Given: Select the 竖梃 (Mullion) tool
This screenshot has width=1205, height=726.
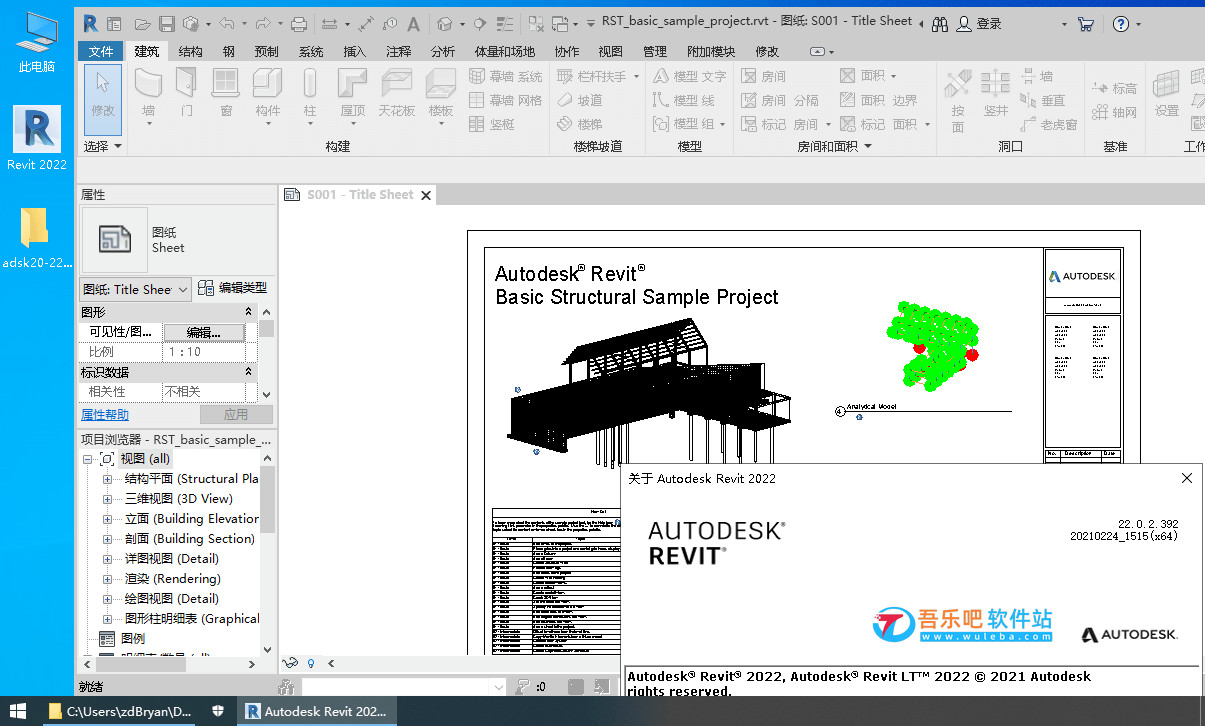Looking at the screenshot, I should click(x=493, y=124).
